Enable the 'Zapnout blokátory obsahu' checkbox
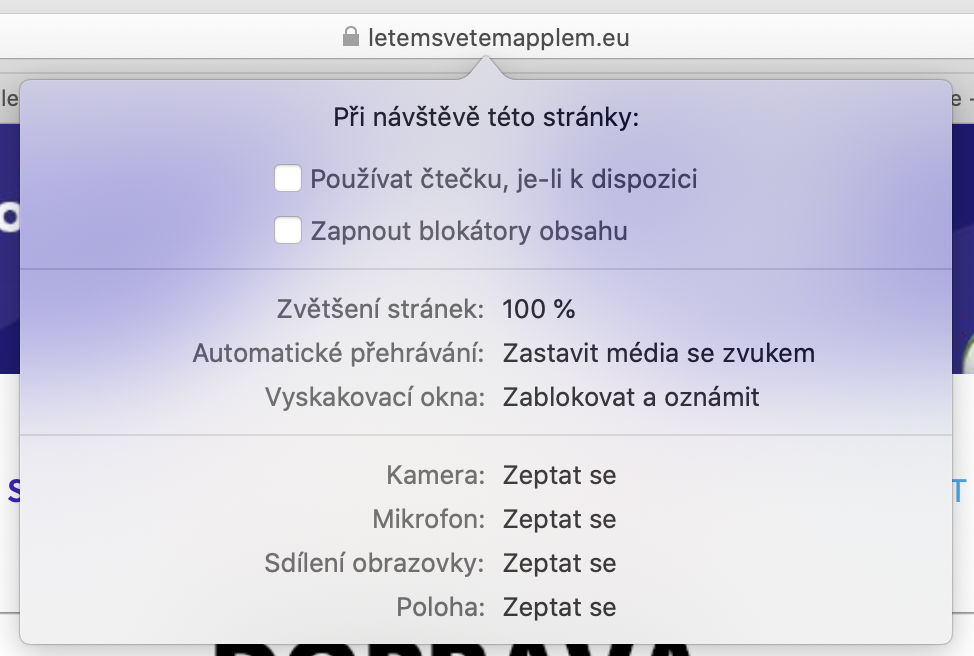Screen dimensions: 974x656 click(x=288, y=231)
